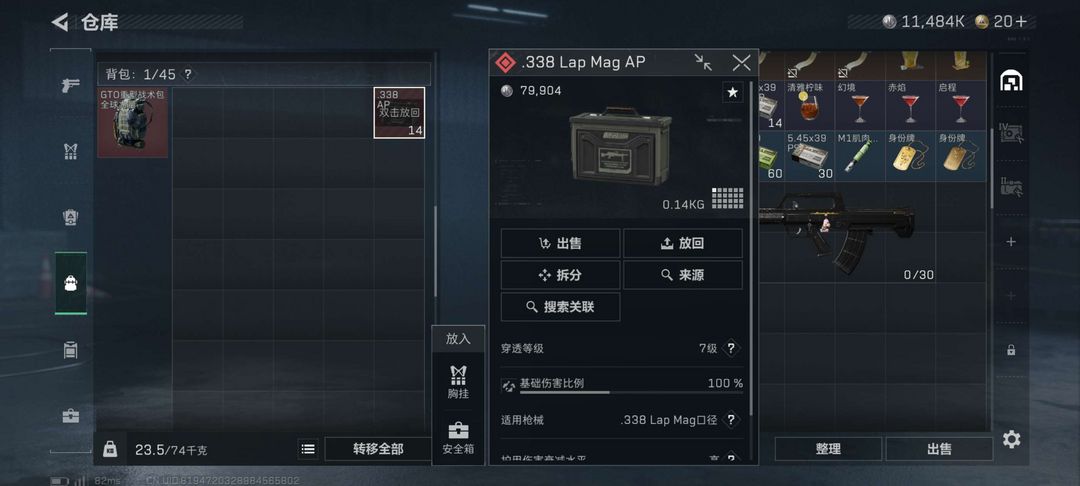Show help for penetration level question mark

tap(731, 348)
